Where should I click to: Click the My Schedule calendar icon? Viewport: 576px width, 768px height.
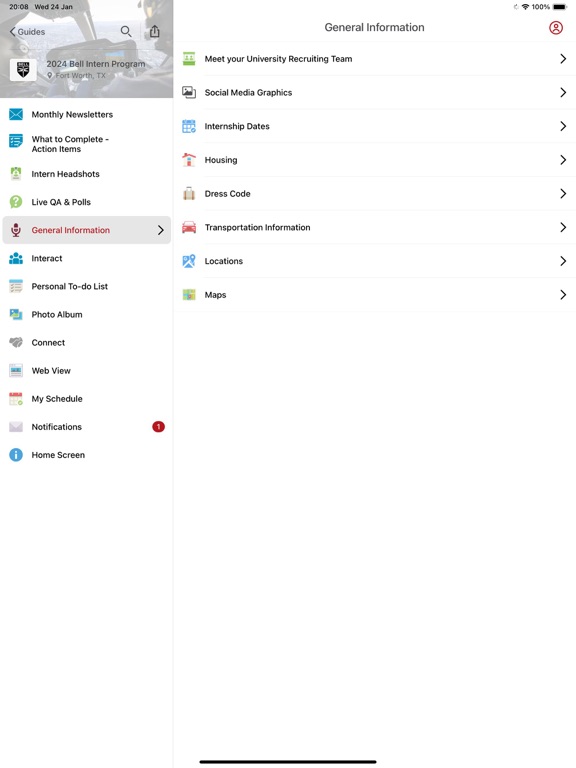[x=16, y=399]
